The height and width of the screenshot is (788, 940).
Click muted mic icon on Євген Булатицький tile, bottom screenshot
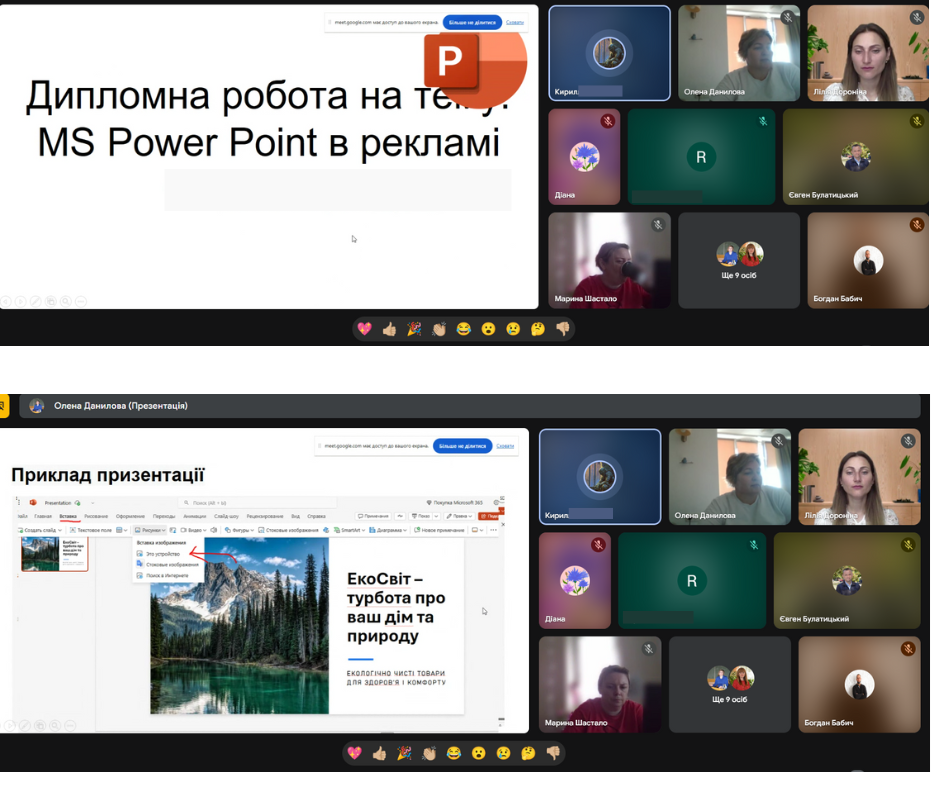908,545
